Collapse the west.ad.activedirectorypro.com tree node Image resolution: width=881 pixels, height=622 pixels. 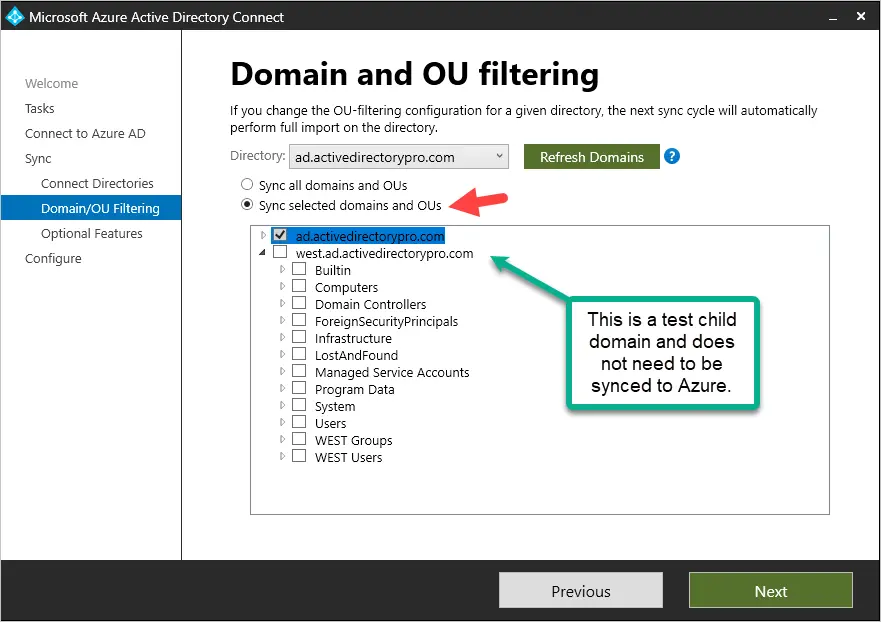pyautogui.click(x=262, y=253)
